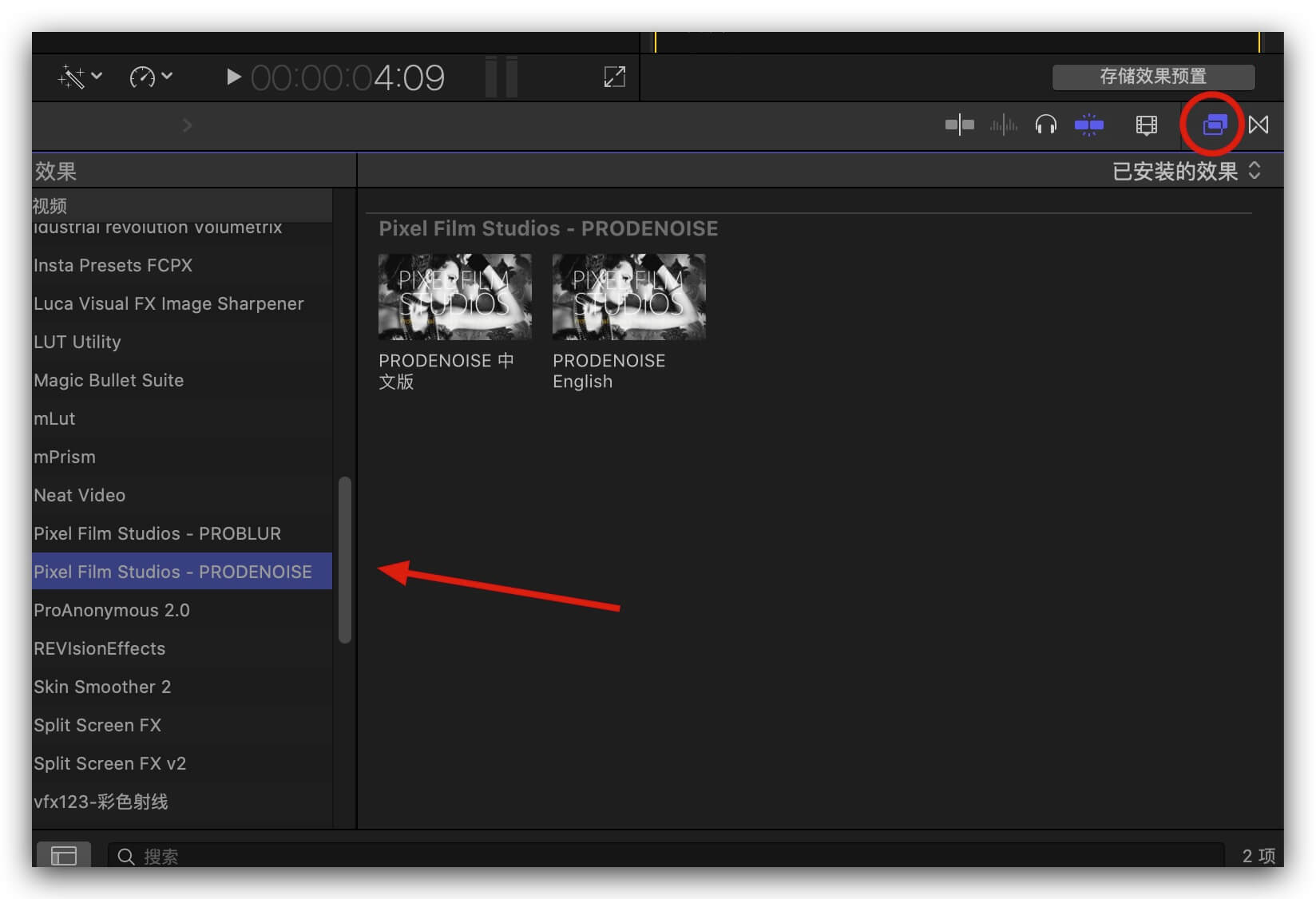
Task: Play the viewer clip
Action: (x=233, y=77)
